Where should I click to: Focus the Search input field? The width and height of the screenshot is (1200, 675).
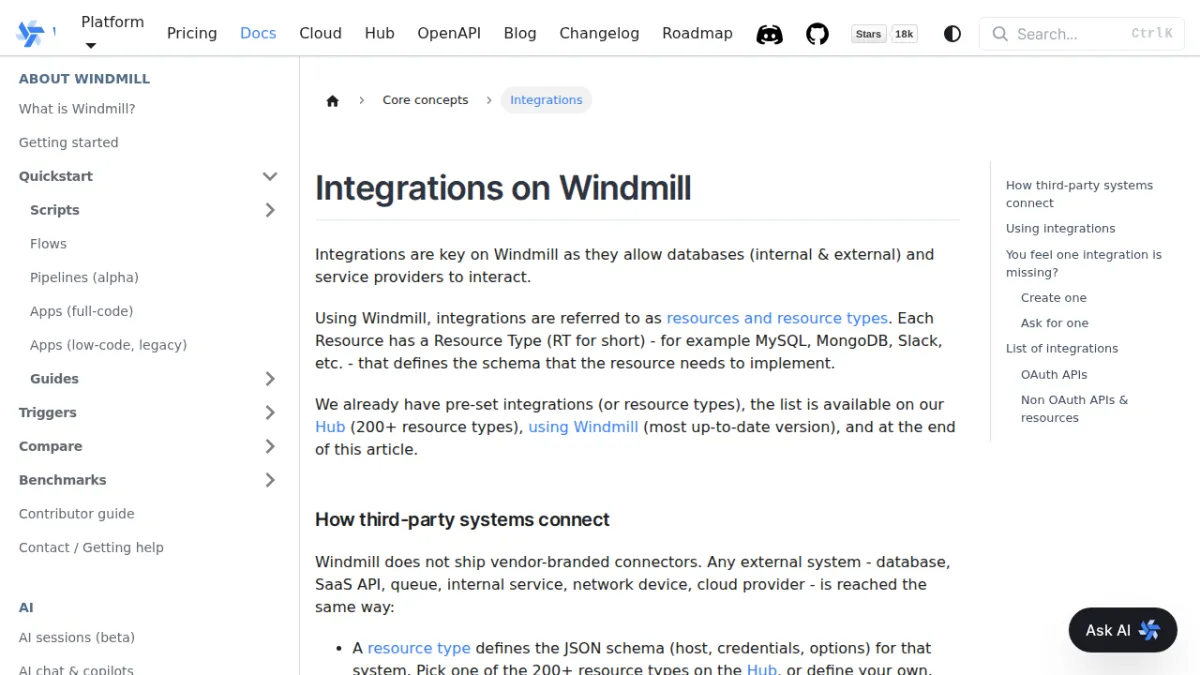click(x=1082, y=34)
